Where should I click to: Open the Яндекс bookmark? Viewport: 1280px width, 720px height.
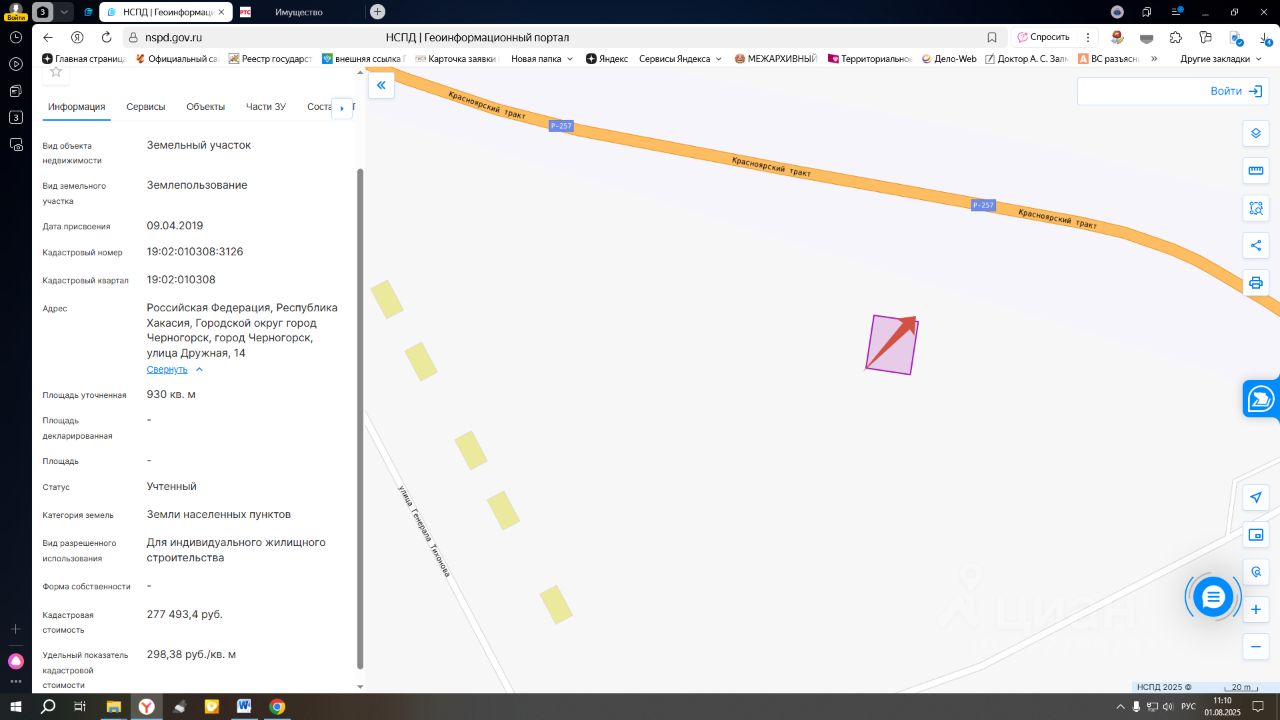[607, 59]
